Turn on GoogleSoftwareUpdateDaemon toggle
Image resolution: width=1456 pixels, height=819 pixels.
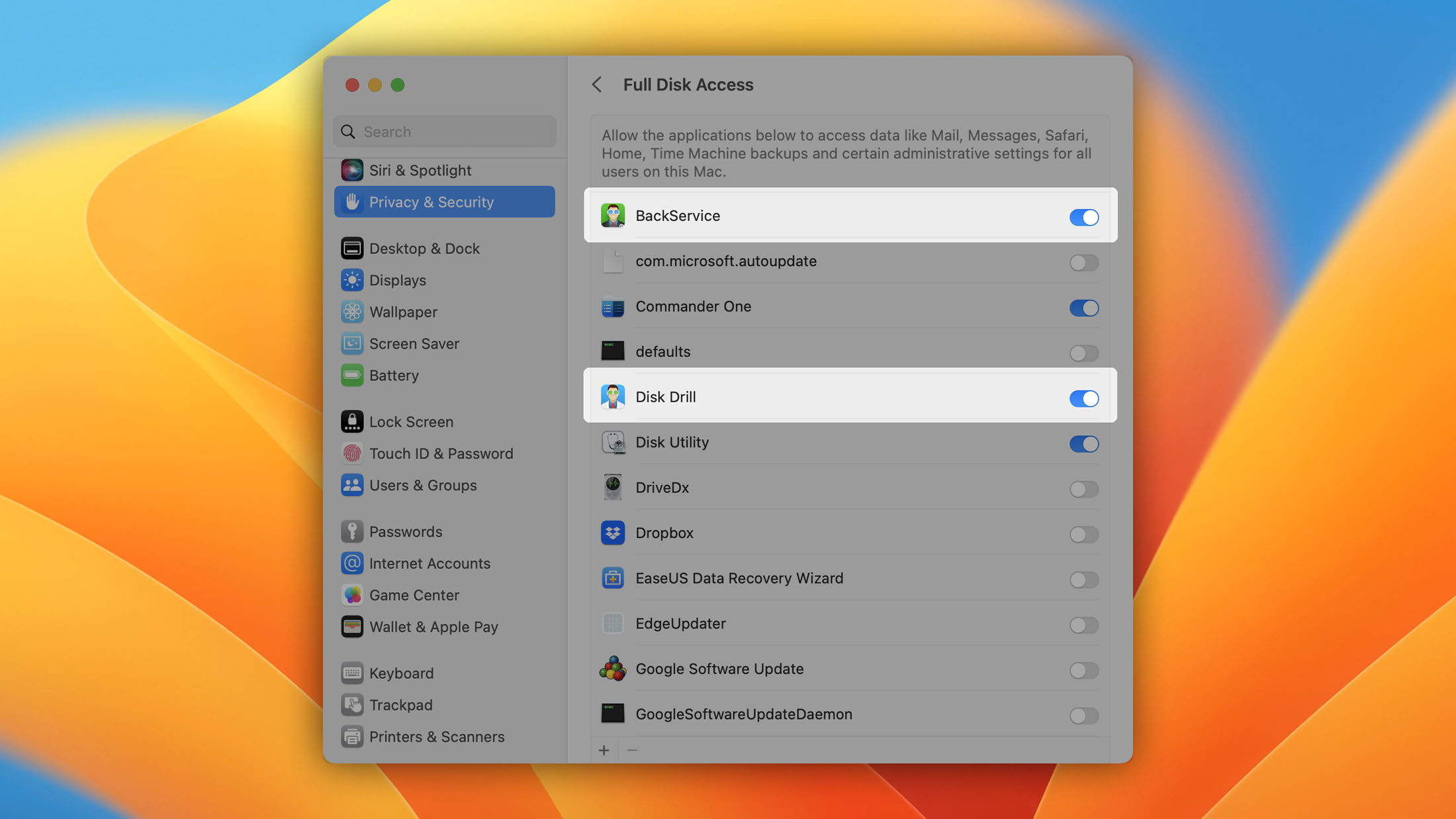coord(1083,716)
